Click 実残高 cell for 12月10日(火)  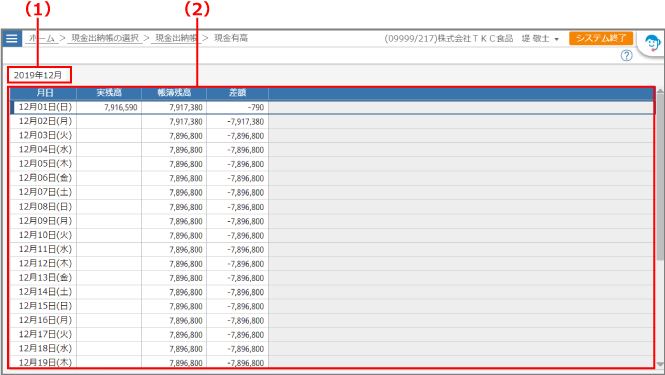coord(109,235)
